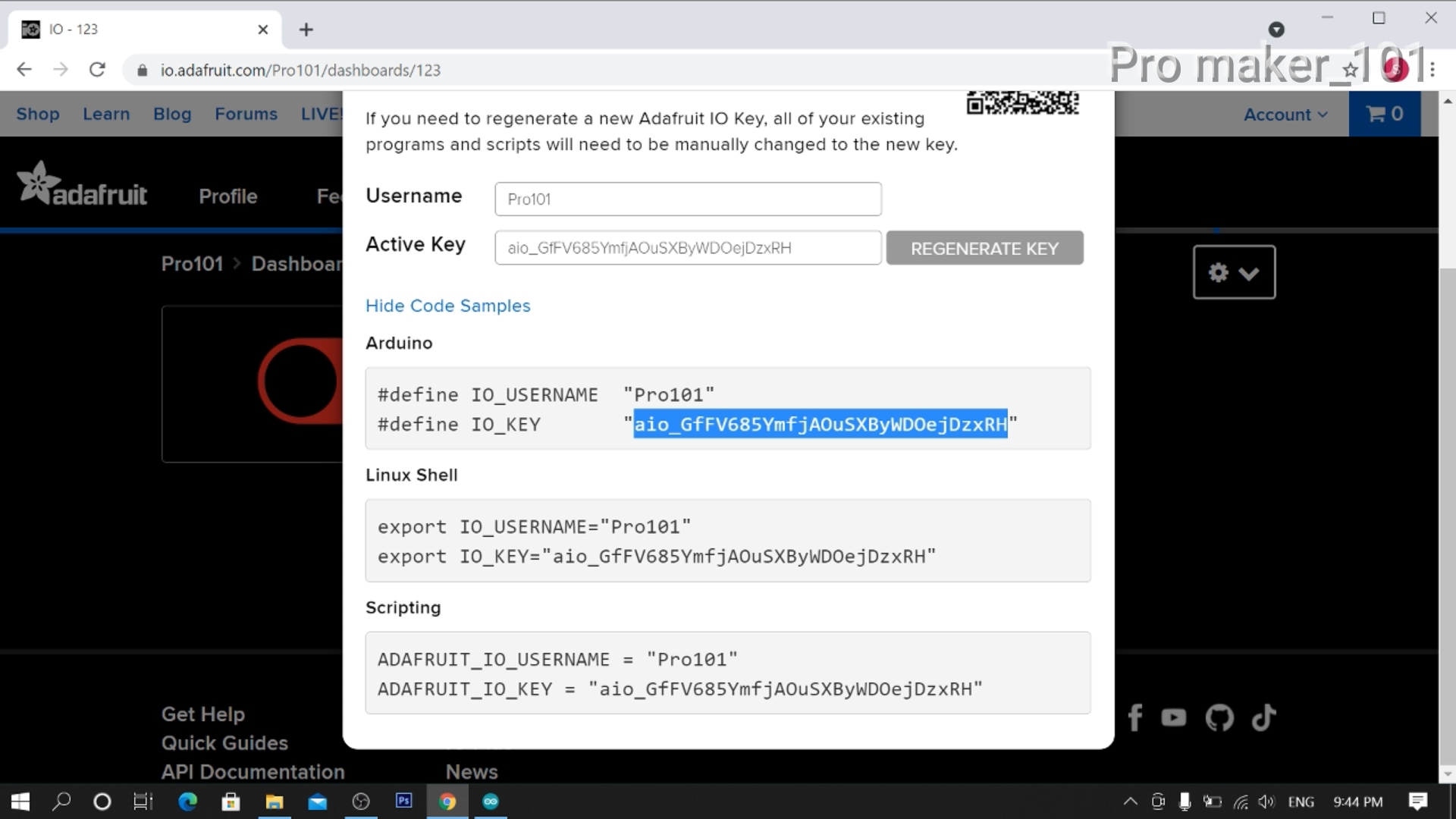Click Hide Code Samples link
The width and height of the screenshot is (1456, 819).
click(x=447, y=305)
